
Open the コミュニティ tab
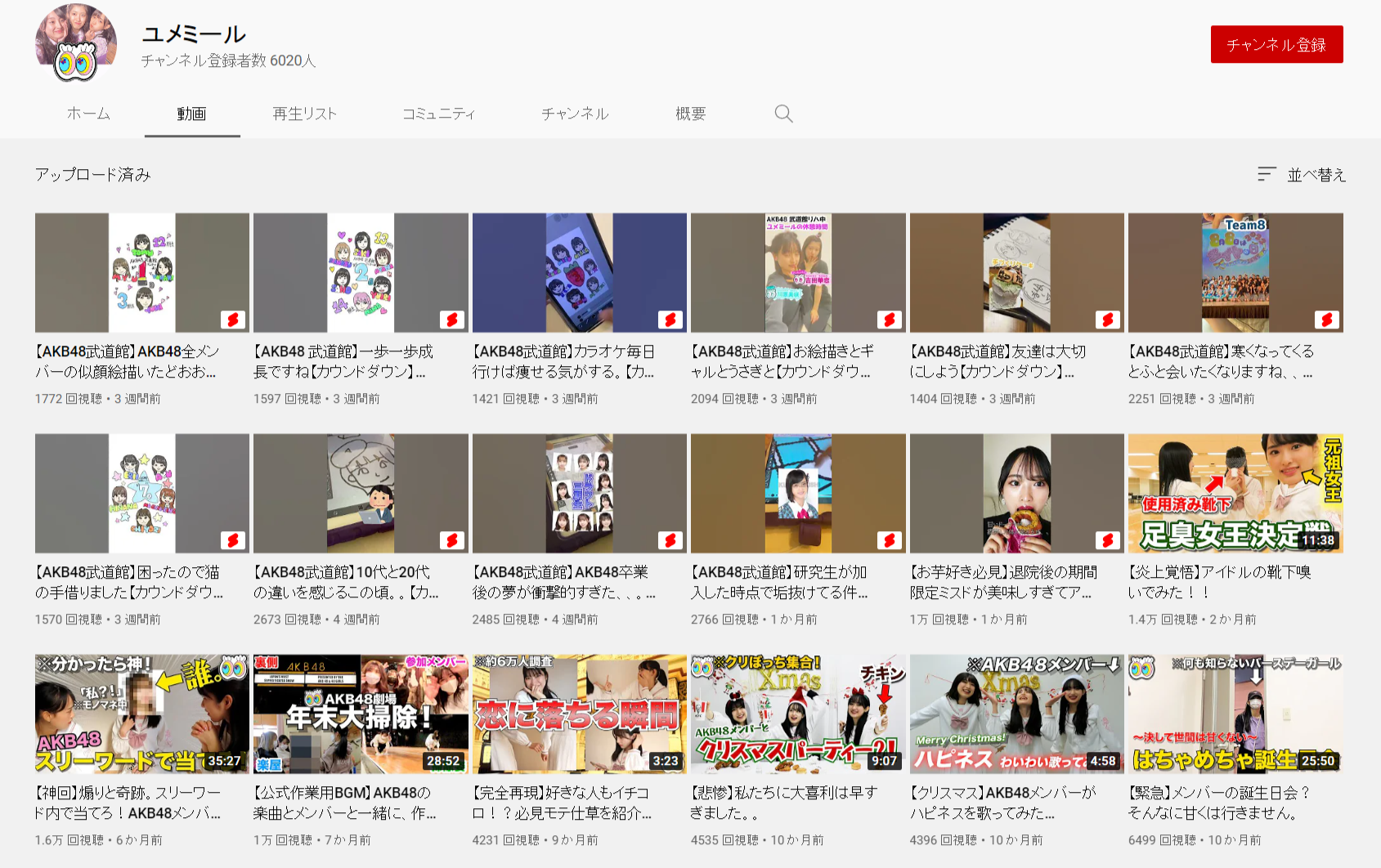point(439,114)
